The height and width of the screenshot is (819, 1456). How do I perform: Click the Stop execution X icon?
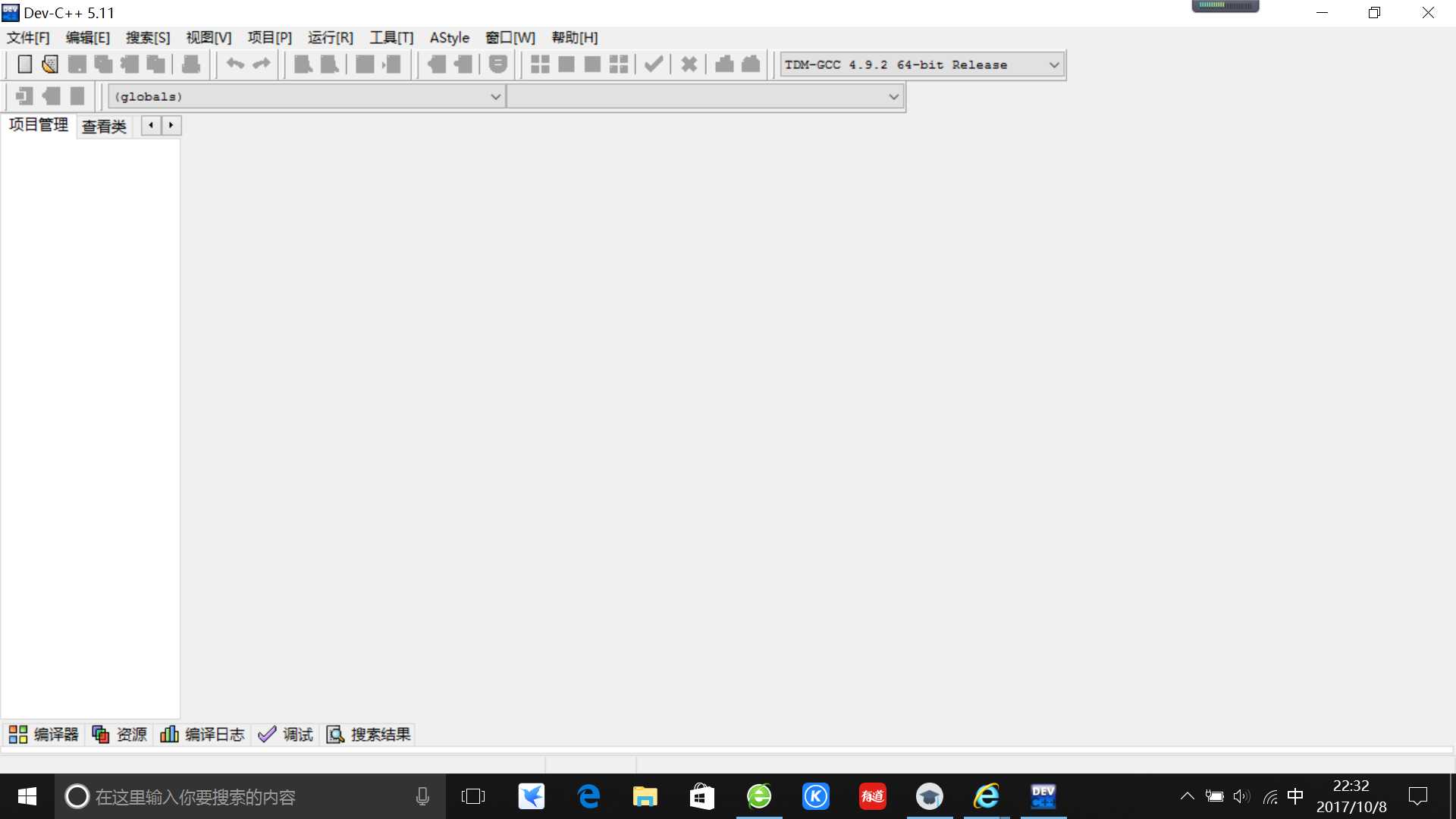pos(689,64)
